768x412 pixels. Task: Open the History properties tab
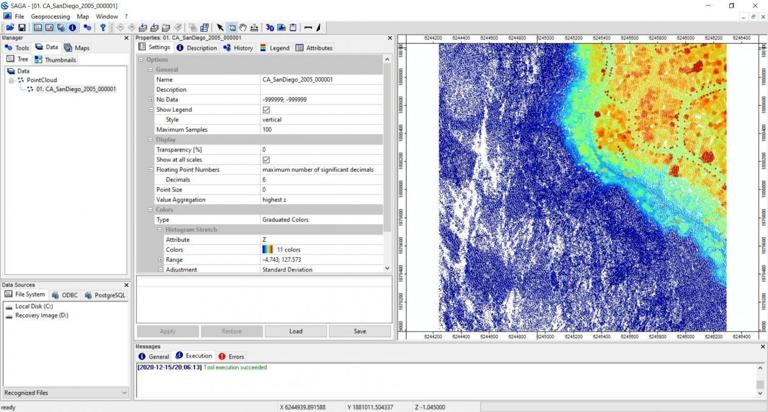point(238,48)
